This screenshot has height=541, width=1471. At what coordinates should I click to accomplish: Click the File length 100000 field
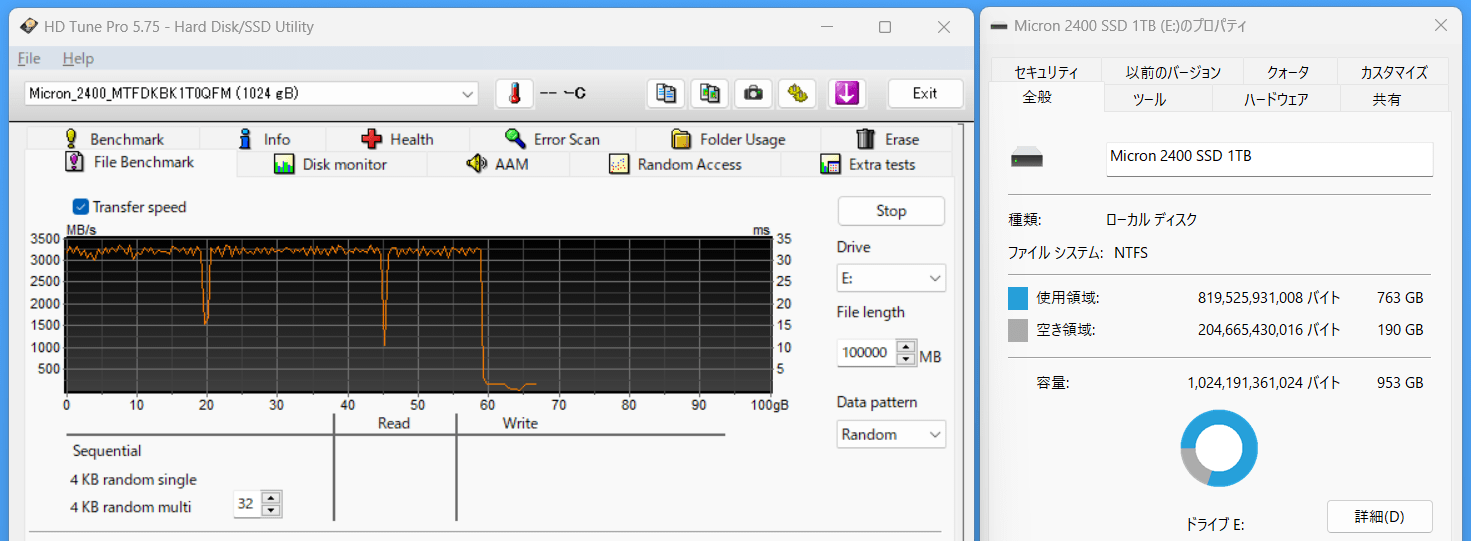tap(867, 353)
